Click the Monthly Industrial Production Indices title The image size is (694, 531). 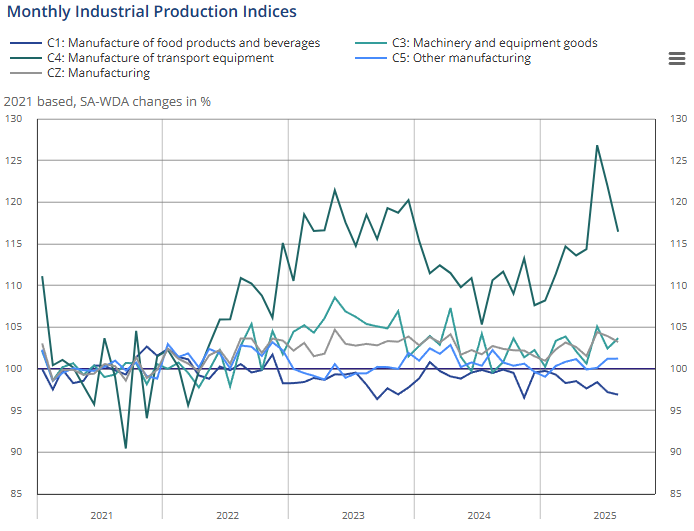click(x=151, y=12)
